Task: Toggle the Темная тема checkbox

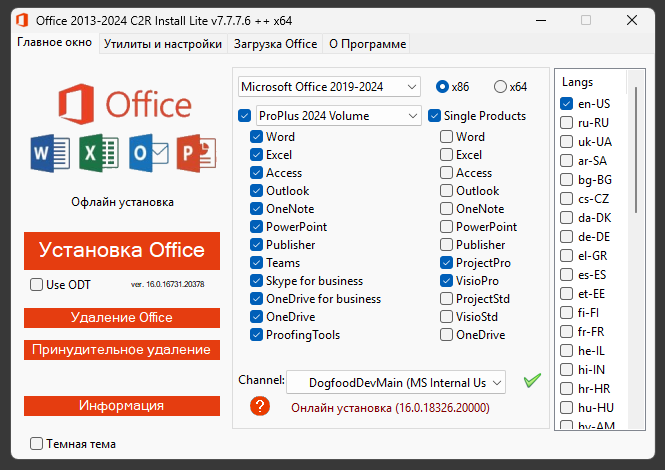Action: coord(37,444)
